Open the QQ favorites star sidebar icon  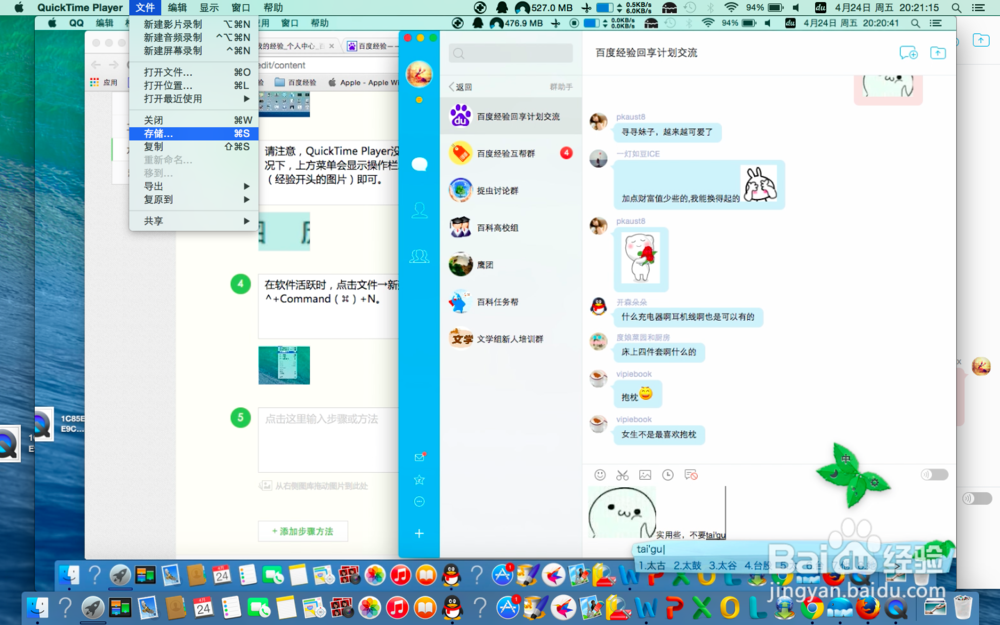click(419, 480)
